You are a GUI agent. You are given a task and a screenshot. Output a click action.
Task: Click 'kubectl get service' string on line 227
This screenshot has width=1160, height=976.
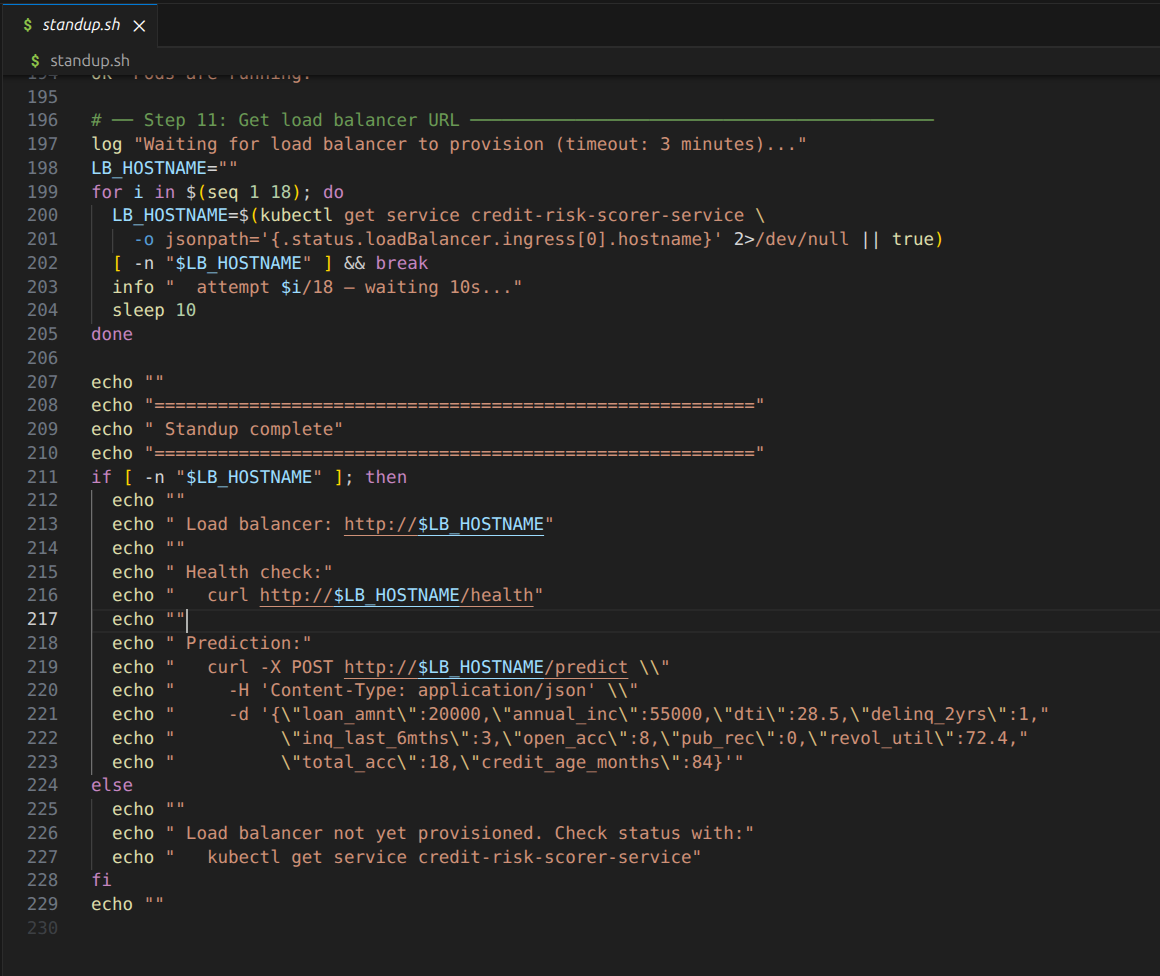[x=433, y=857]
